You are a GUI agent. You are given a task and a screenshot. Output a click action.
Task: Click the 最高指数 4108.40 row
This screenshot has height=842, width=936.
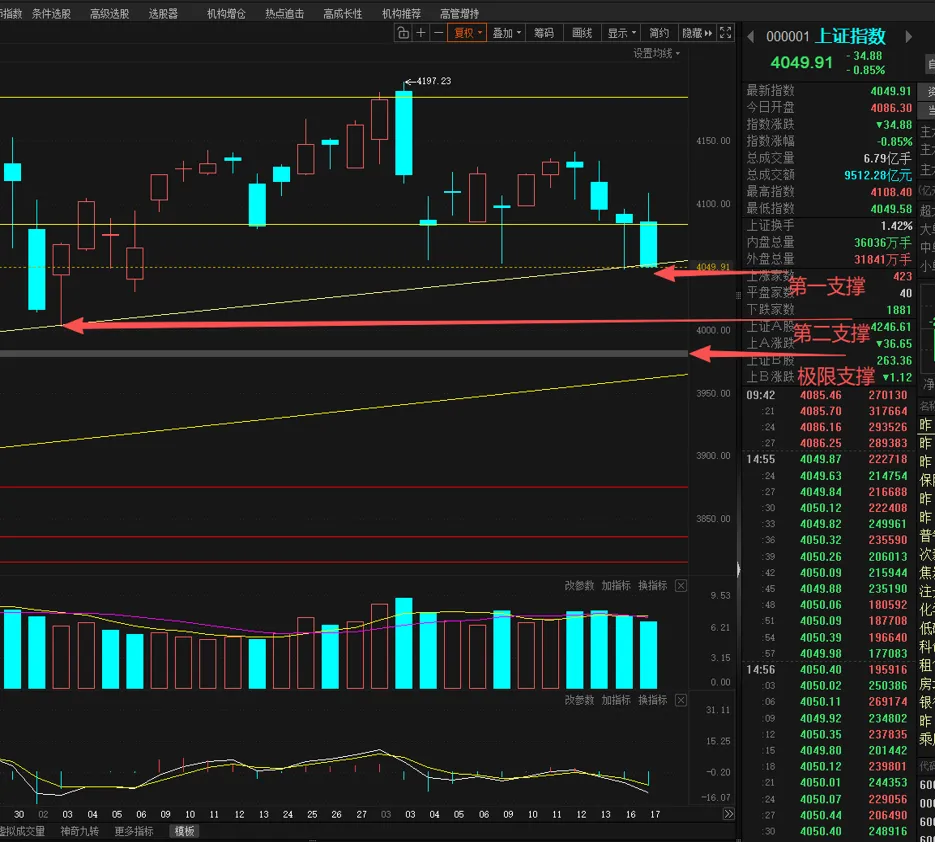pyautogui.click(x=829, y=192)
